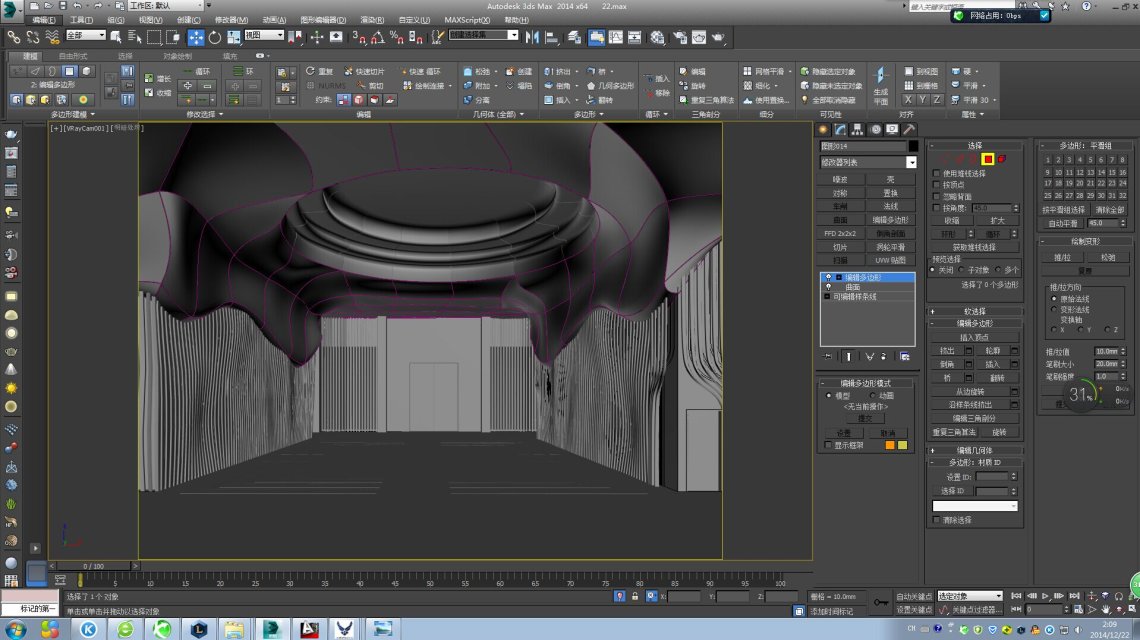Select the 动画 radio button
This screenshot has width=1140, height=640.
click(x=873, y=395)
